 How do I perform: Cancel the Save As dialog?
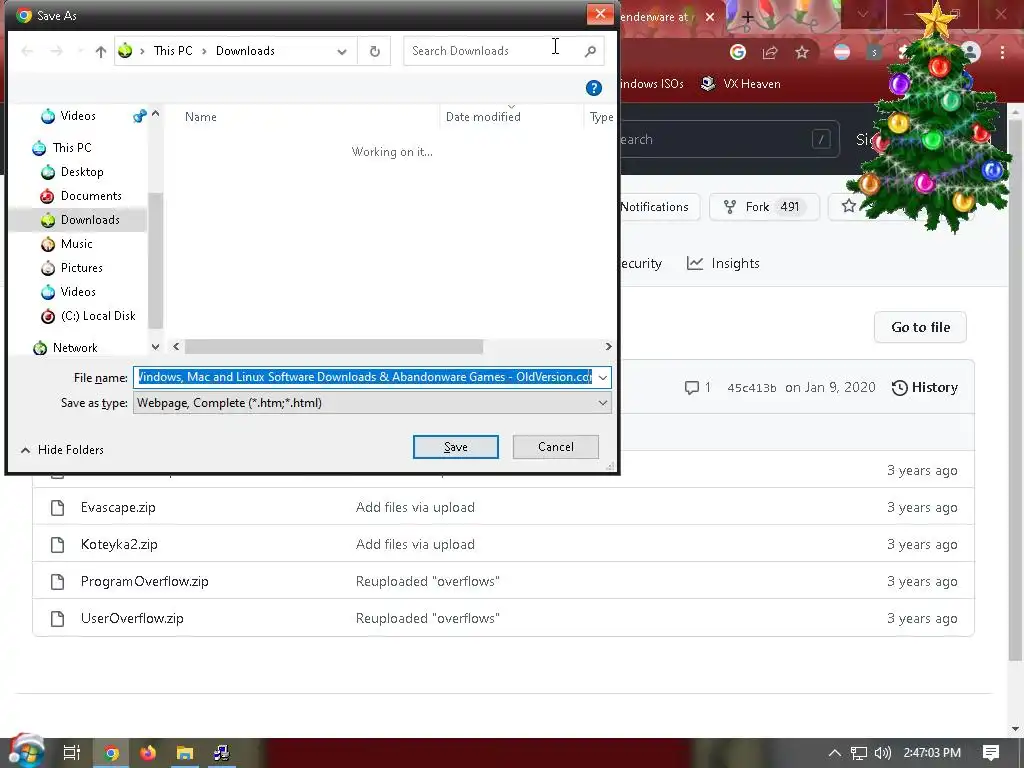(x=555, y=447)
